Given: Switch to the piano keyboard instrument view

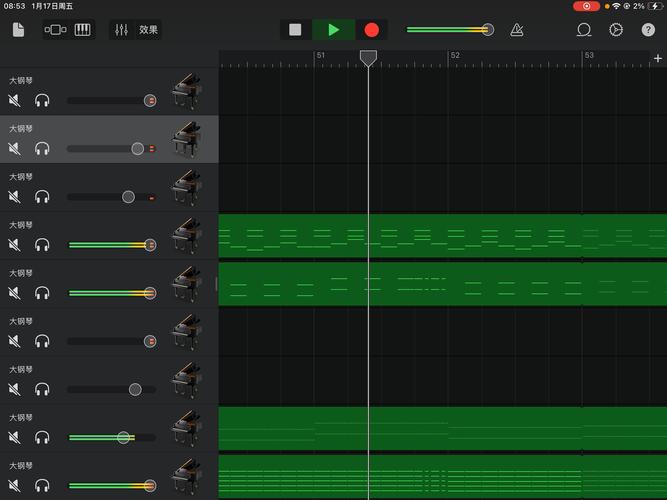Looking at the screenshot, I should (x=82, y=30).
